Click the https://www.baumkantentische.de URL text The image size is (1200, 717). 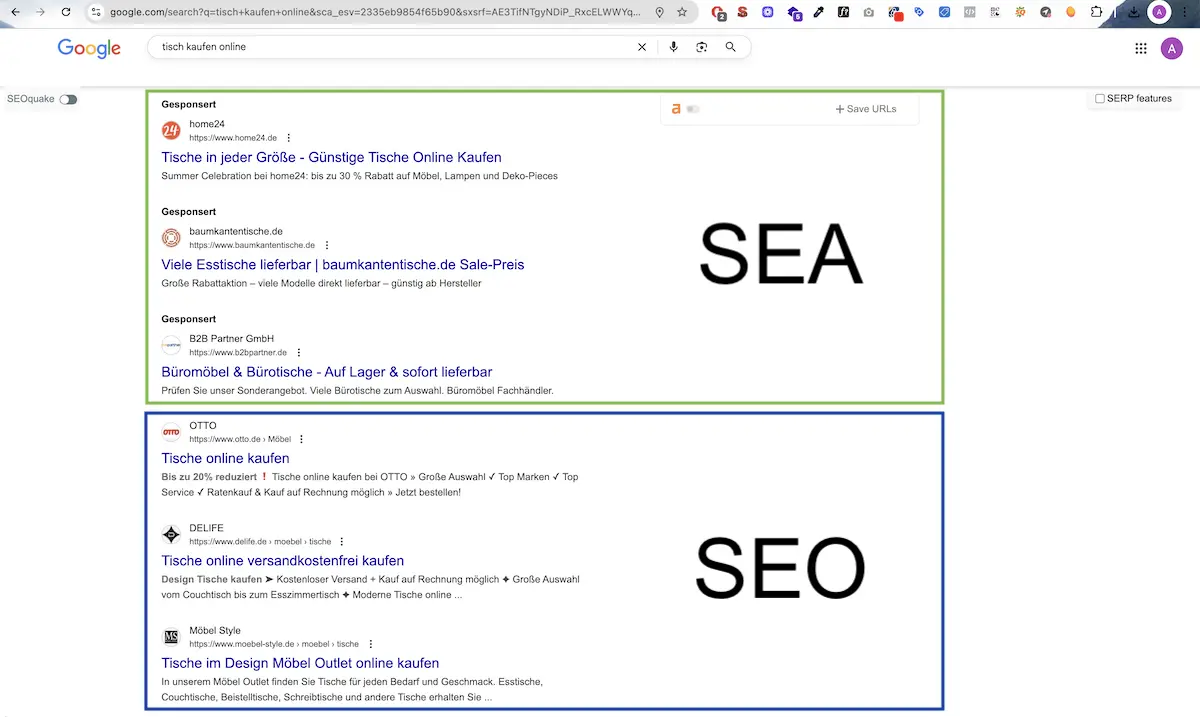point(252,245)
